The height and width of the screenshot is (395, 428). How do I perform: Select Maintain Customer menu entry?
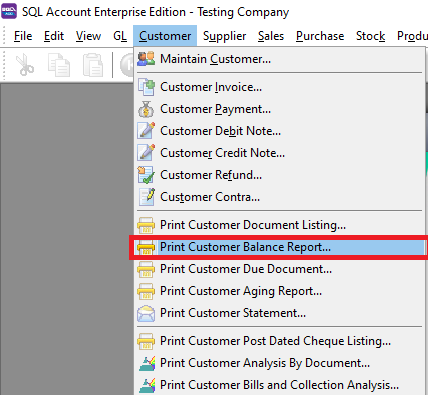coord(280,59)
